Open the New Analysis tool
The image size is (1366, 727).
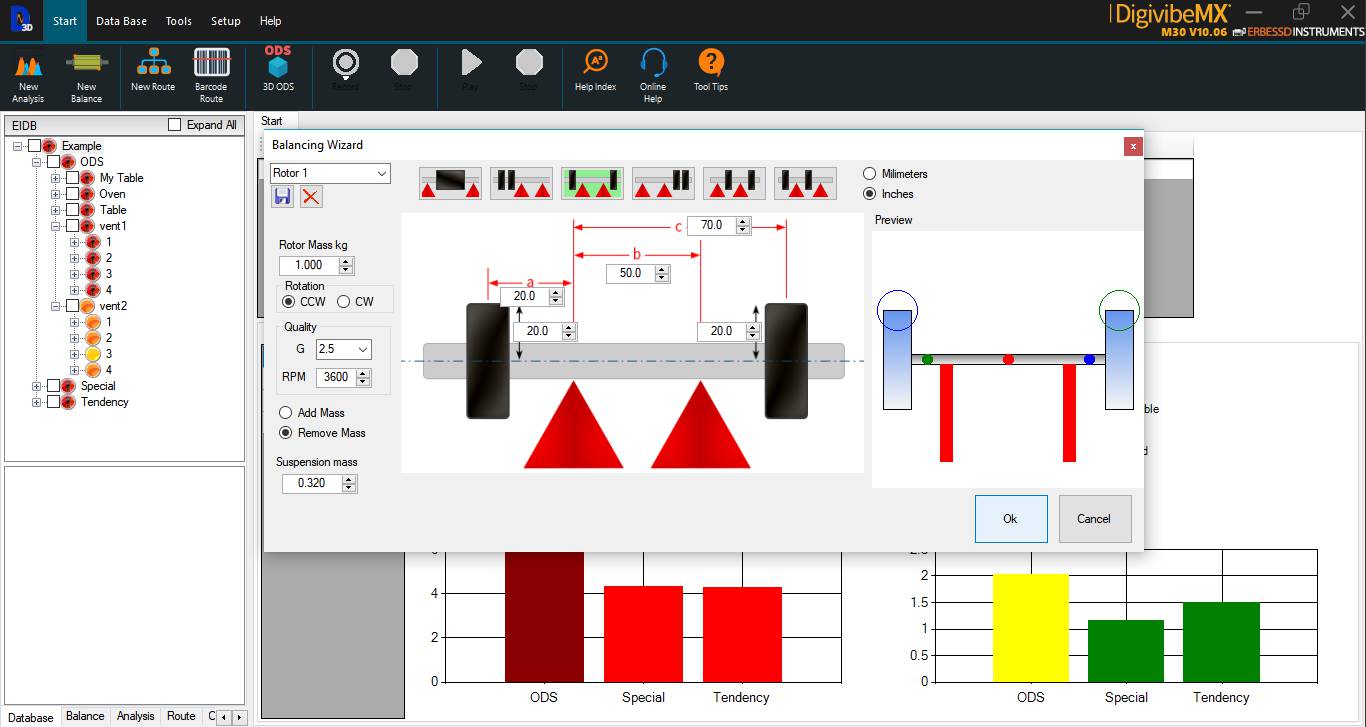tap(28, 70)
